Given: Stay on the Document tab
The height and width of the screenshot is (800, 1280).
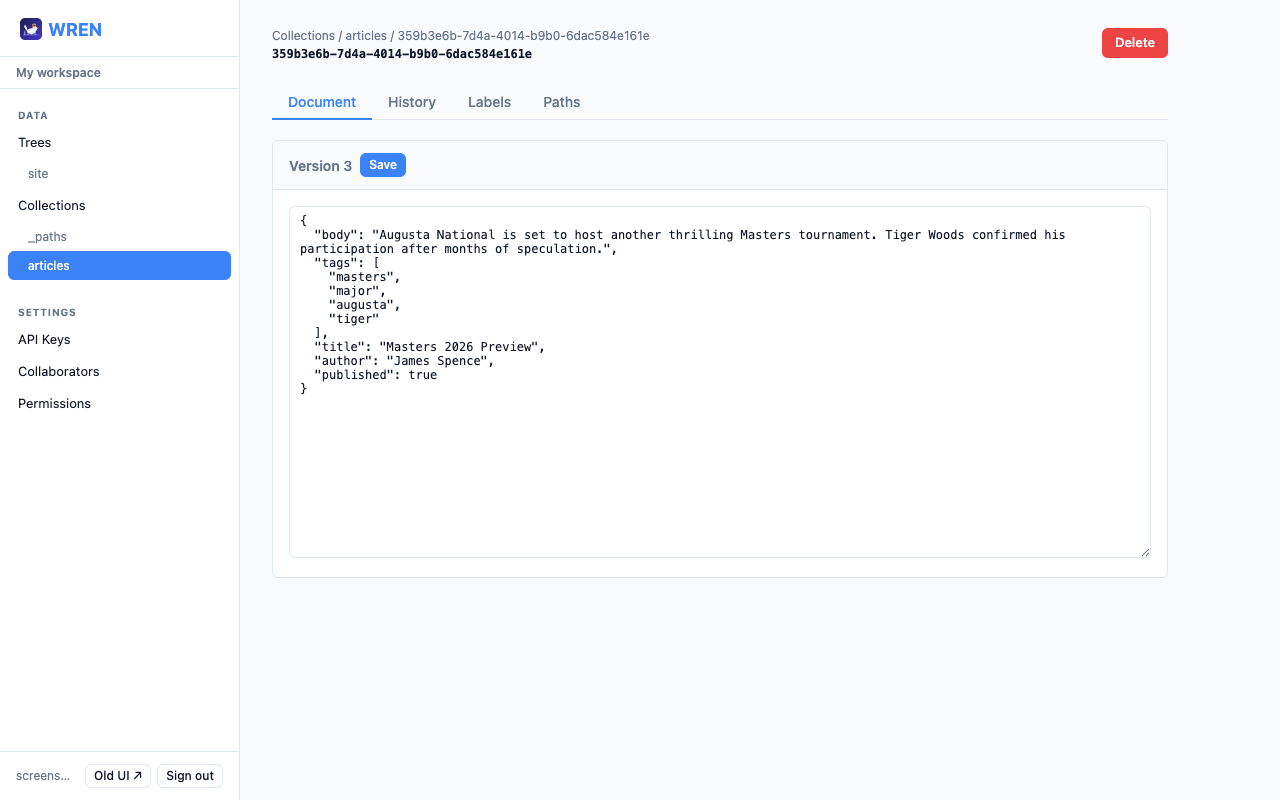Looking at the screenshot, I should (321, 102).
